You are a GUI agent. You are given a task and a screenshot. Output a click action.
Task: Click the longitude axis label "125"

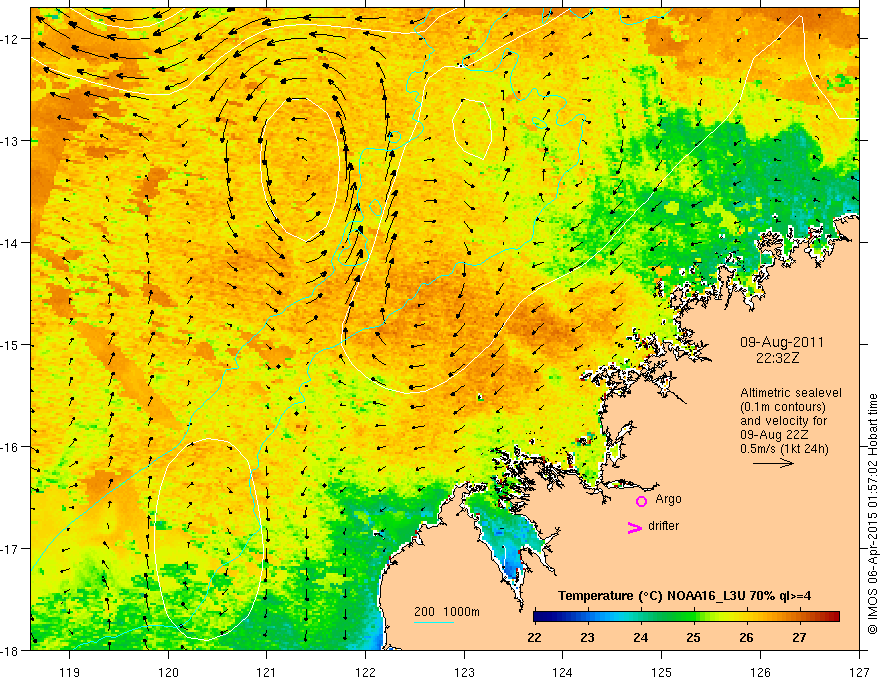[x=661, y=672]
